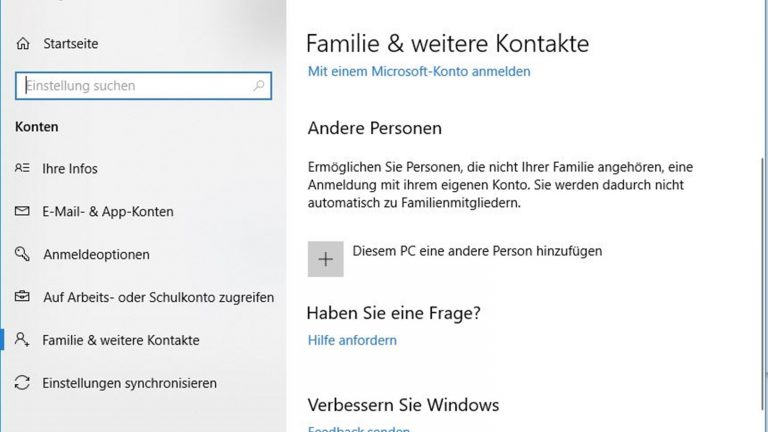Image resolution: width=768 pixels, height=432 pixels.
Task: Open Einstellungen synchronisieren page
Action: 130,383
